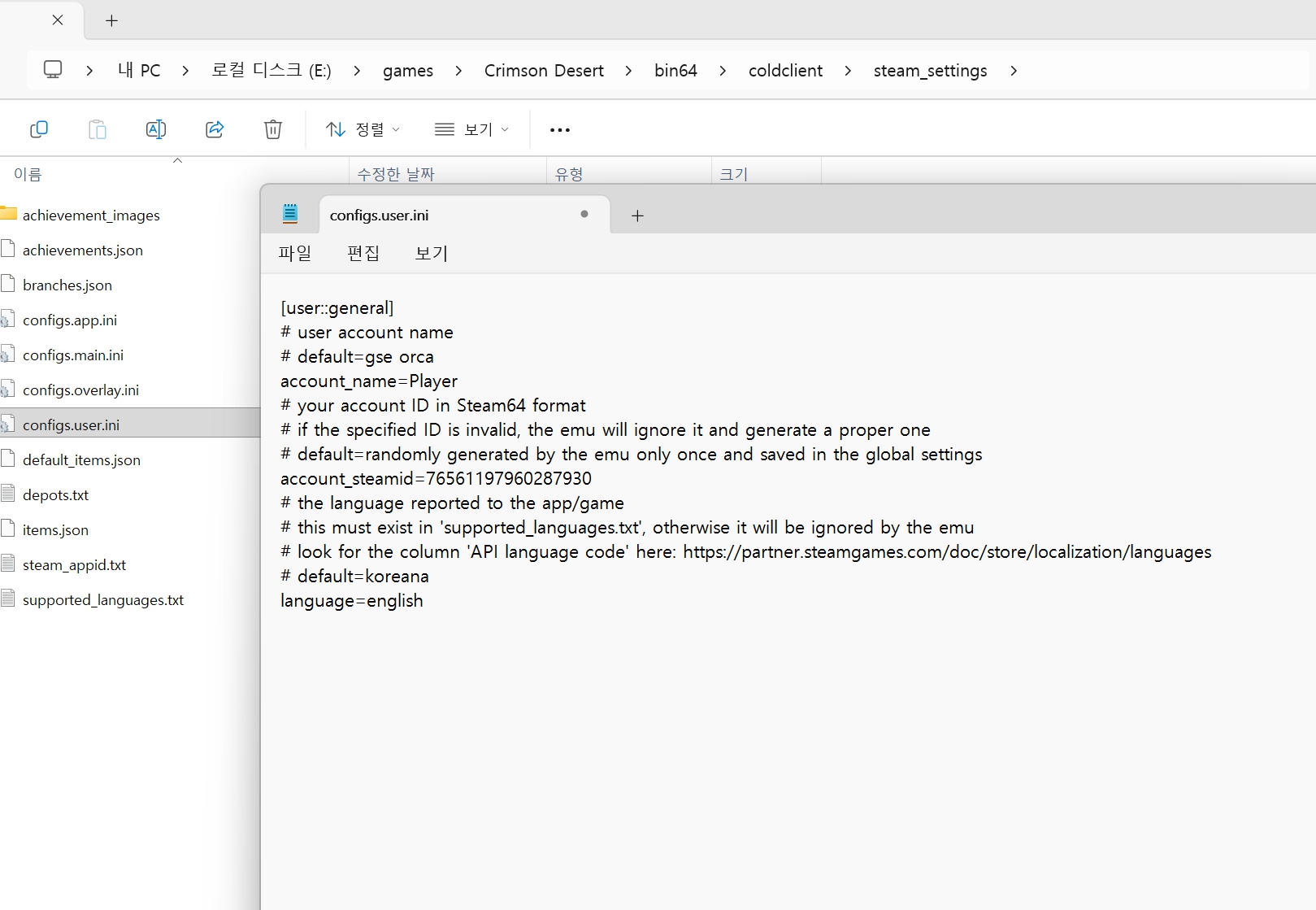The height and width of the screenshot is (910, 1316).
Task: Click the rename icon in Explorer toolbar
Action: (156, 129)
